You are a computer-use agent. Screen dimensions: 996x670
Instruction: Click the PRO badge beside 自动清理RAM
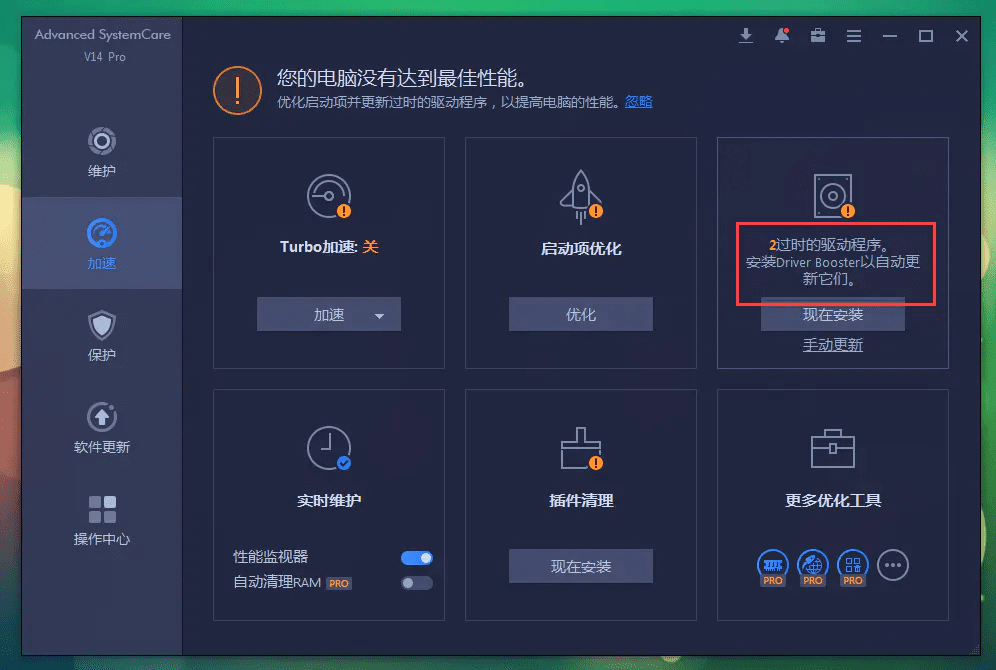coord(339,584)
